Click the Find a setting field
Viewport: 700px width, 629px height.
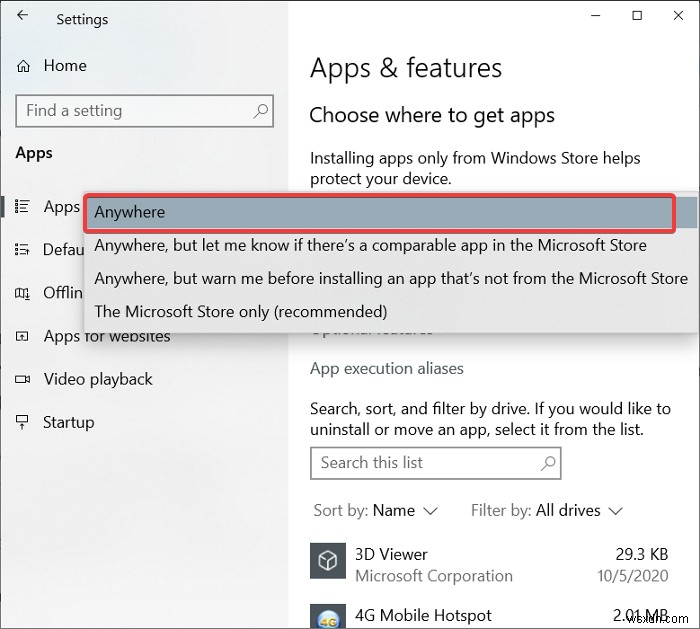[x=144, y=111]
